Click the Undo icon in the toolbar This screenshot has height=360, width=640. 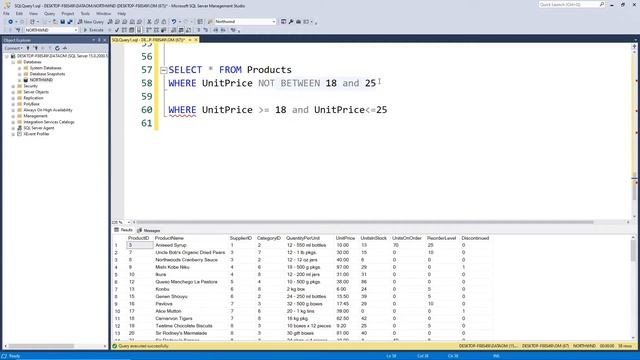click(173, 22)
